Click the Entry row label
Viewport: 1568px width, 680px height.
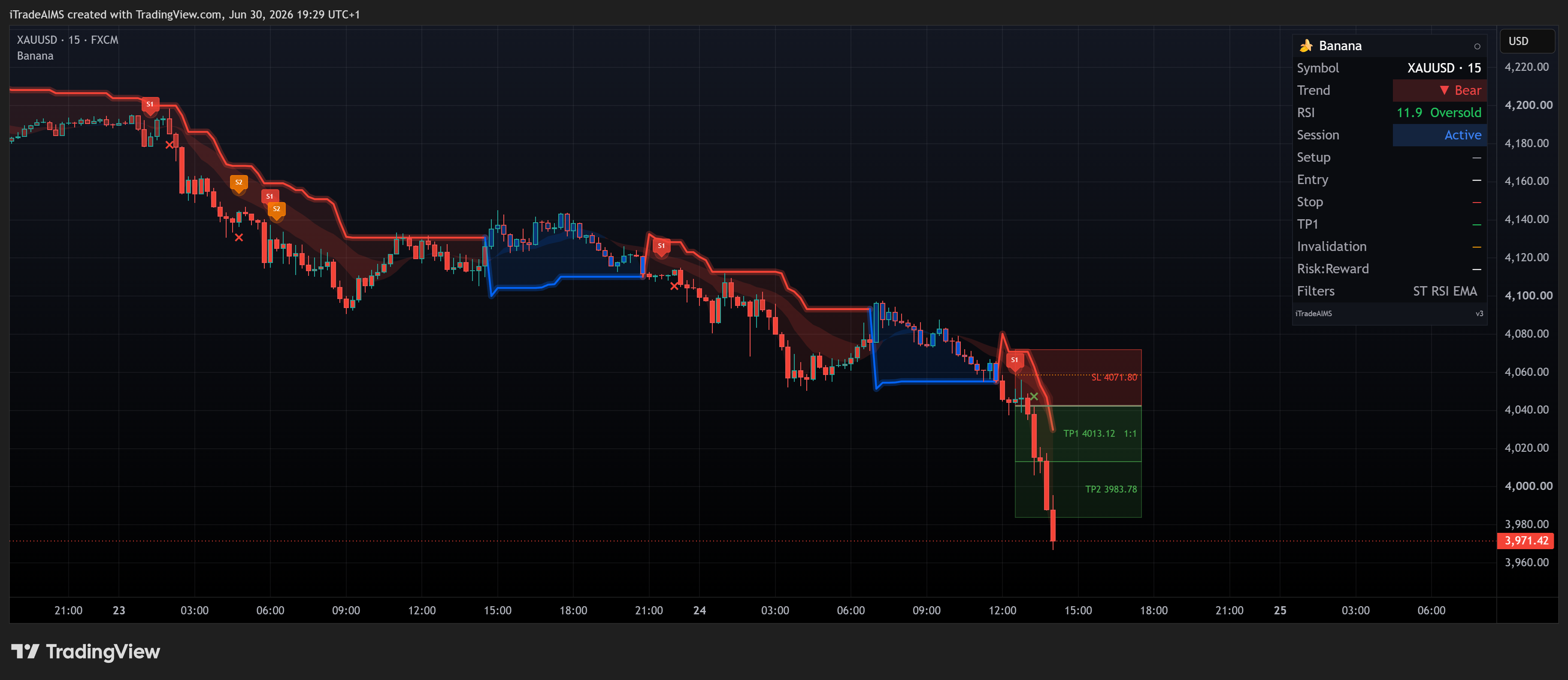click(x=1312, y=180)
